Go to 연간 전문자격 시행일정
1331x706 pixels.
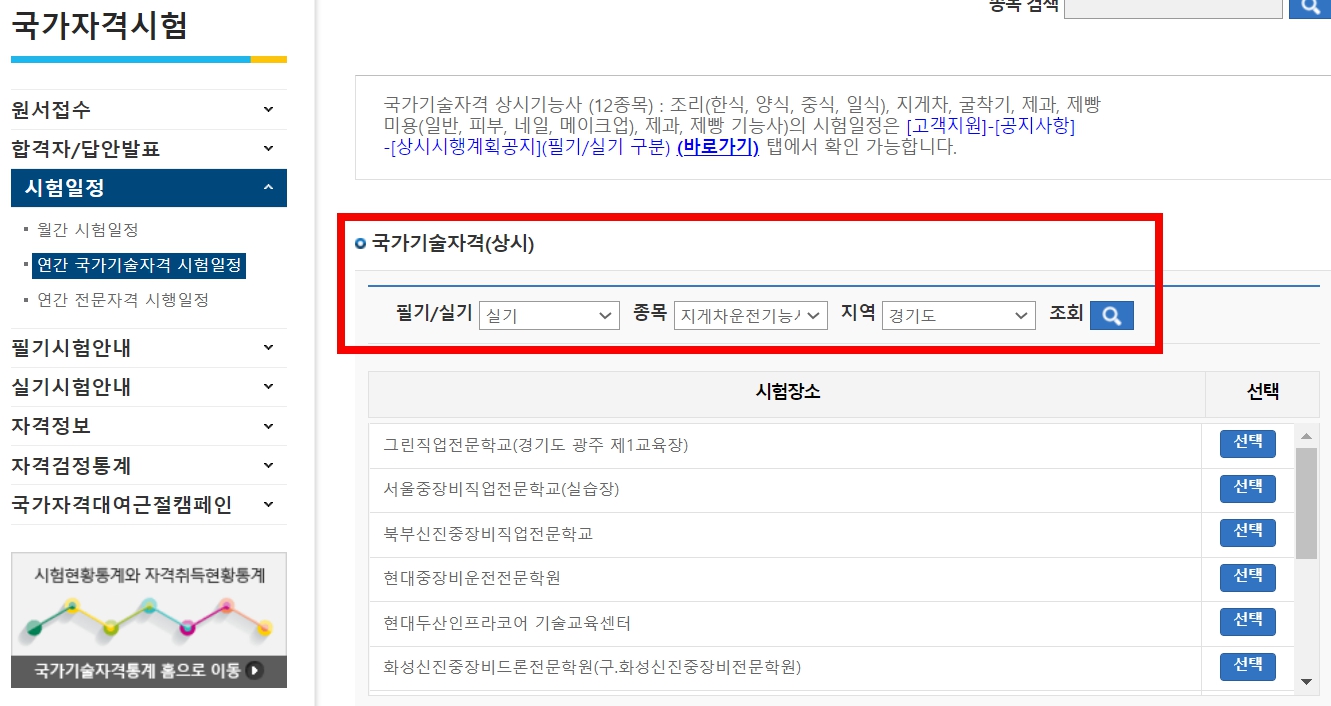click(x=123, y=300)
